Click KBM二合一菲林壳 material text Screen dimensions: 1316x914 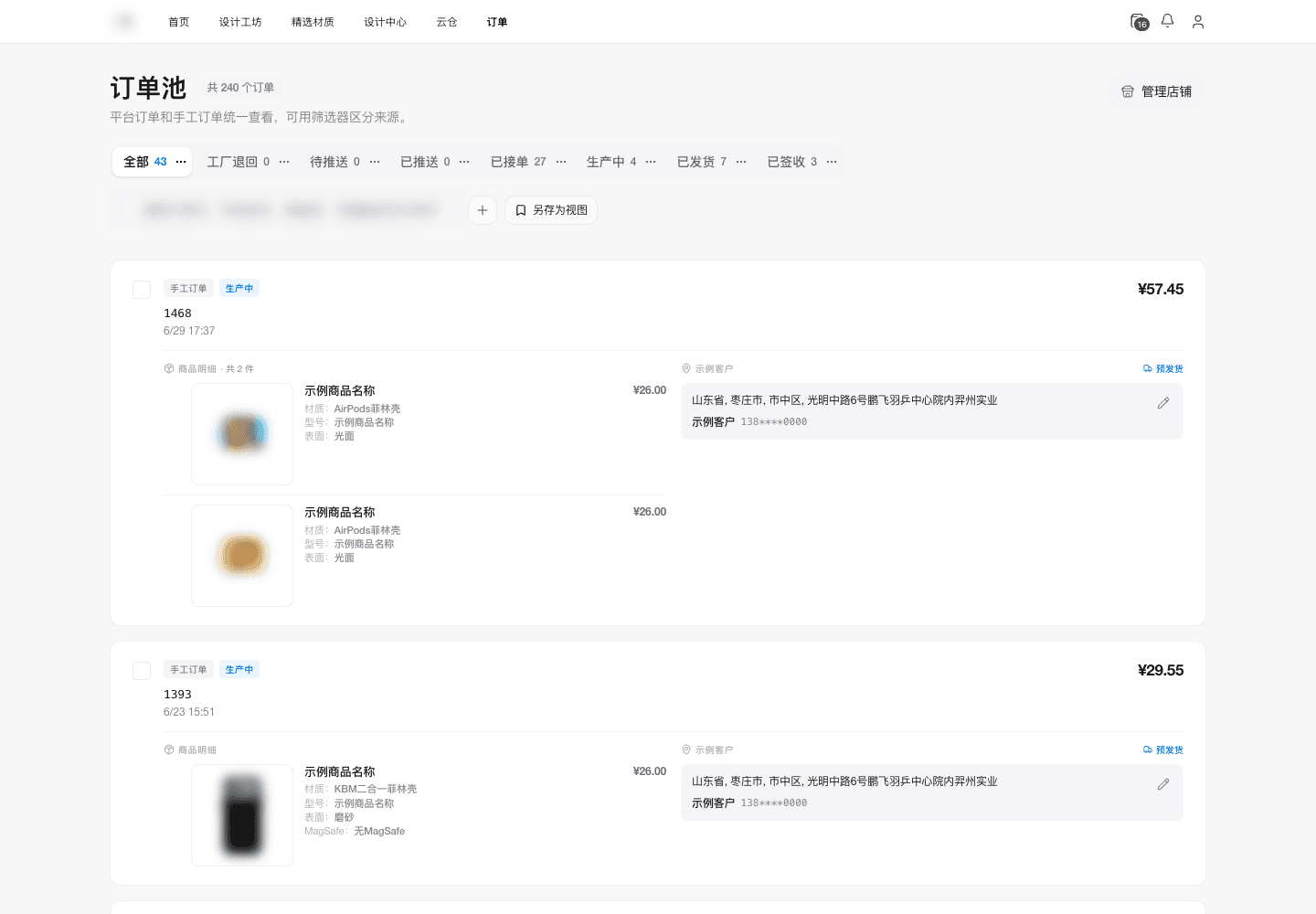pos(376,789)
